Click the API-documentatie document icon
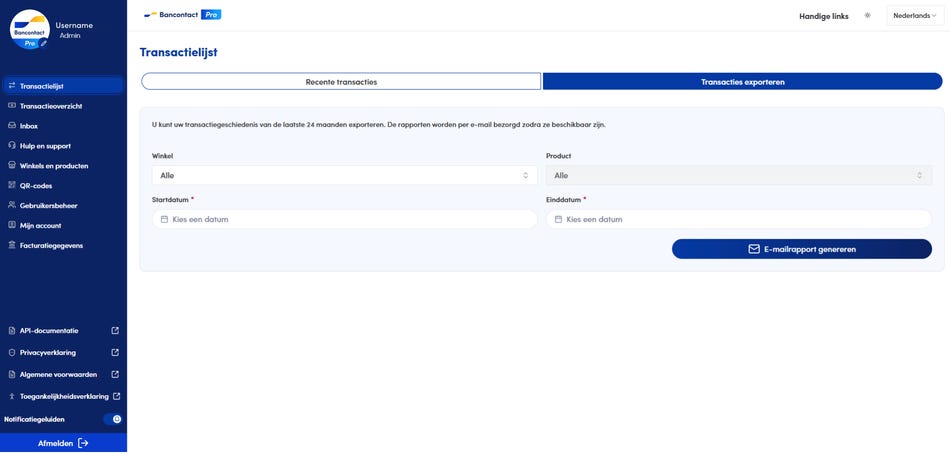Viewport: 950px width, 454px height. 12,331
